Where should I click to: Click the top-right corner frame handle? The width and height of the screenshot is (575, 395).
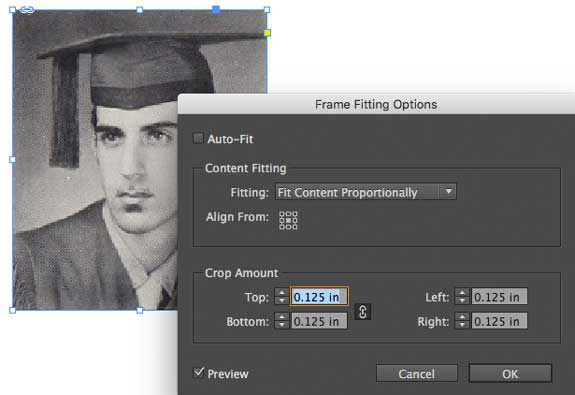point(267,10)
